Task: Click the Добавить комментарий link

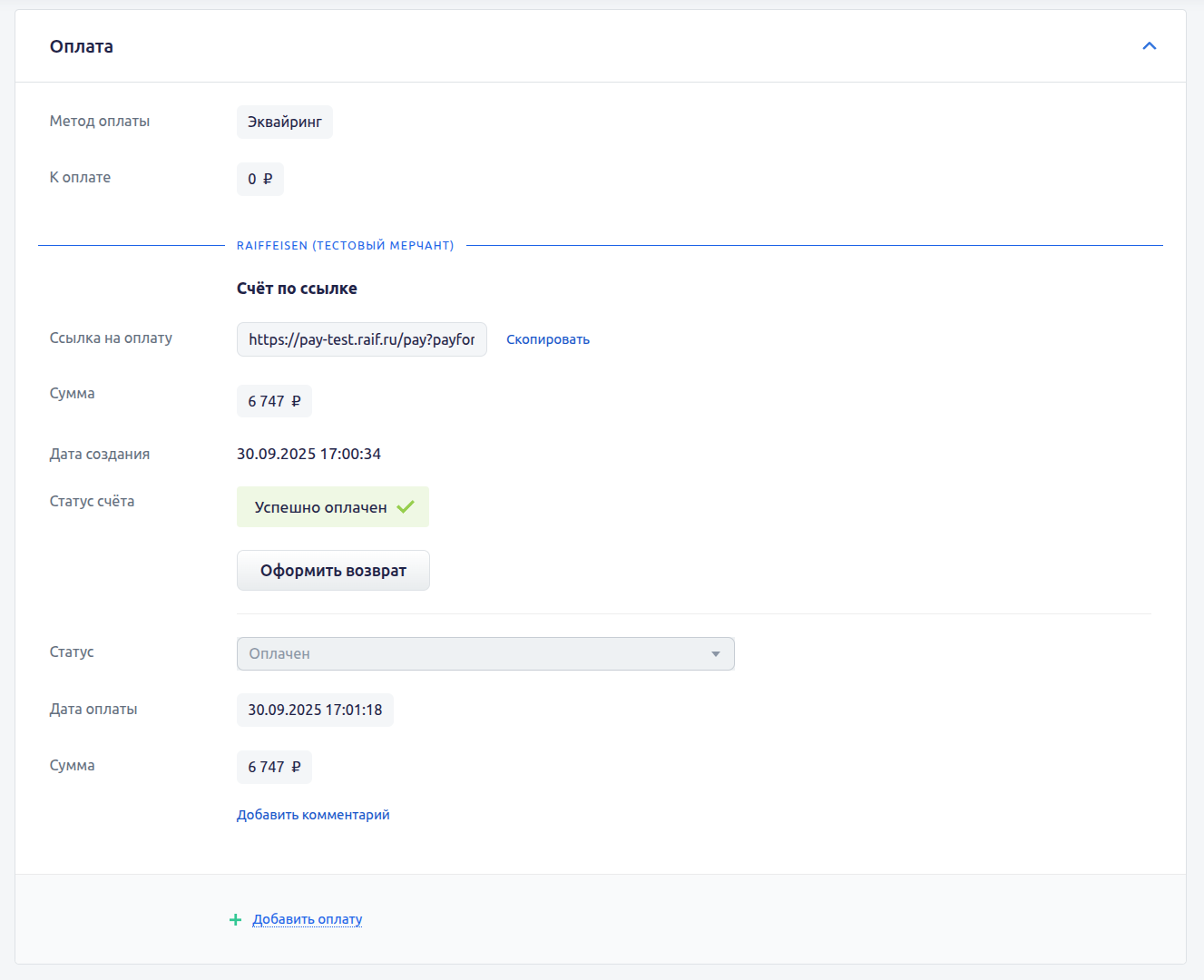Action: click(x=313, y=815)
